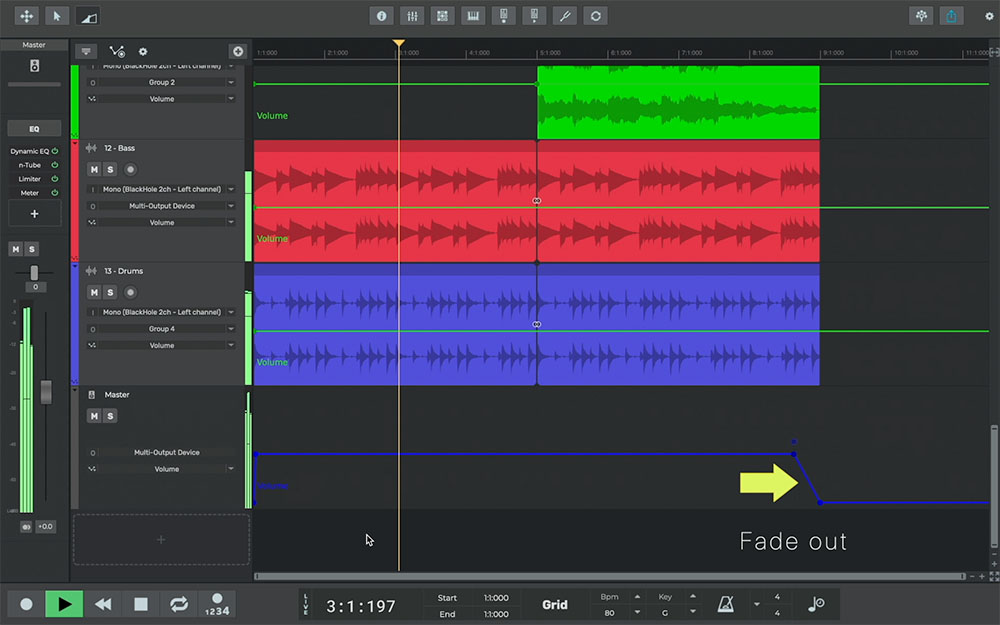Select the arrow pointer tool

pos(57,16)
